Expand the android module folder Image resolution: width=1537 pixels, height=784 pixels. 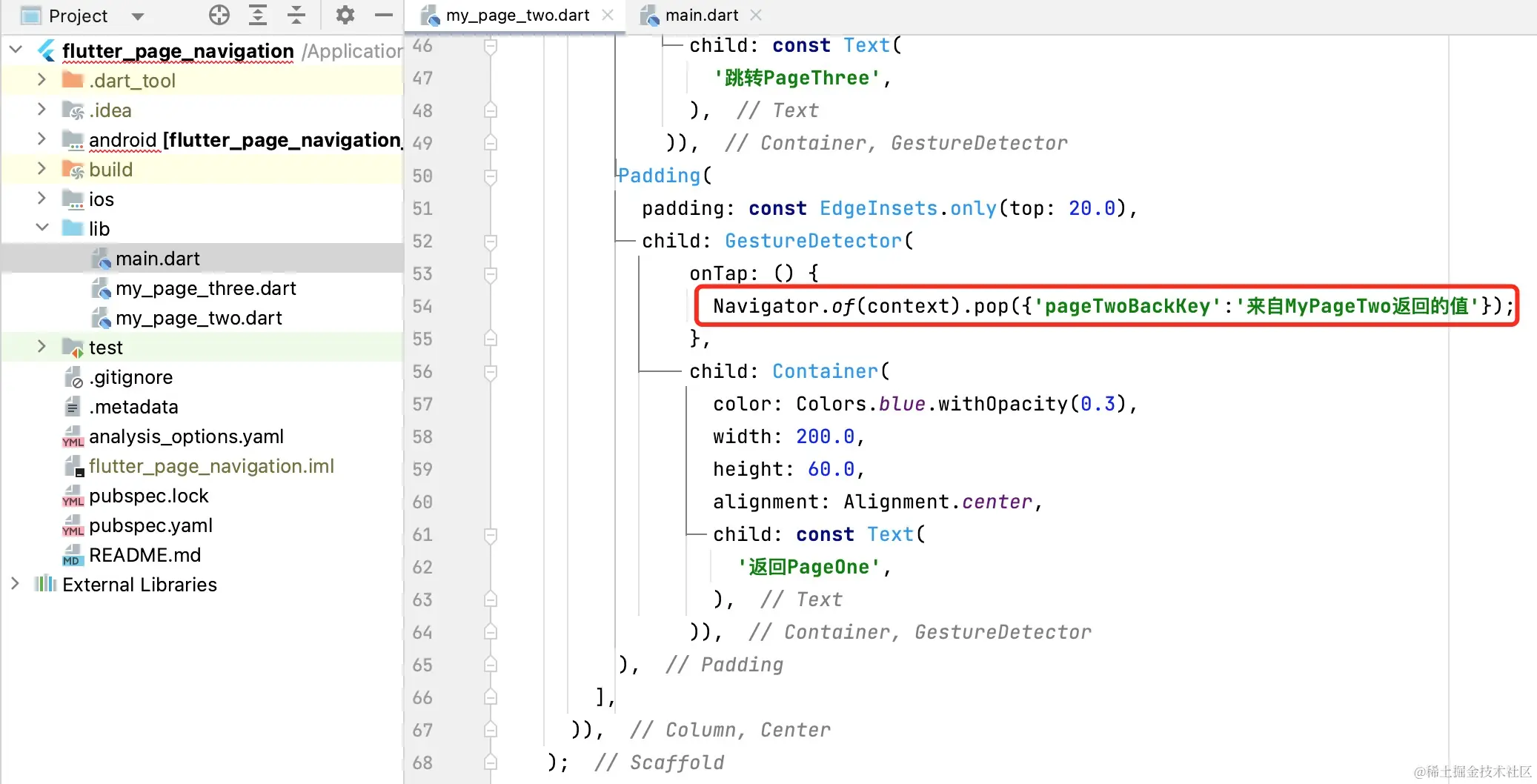click(x=42, y=139)
